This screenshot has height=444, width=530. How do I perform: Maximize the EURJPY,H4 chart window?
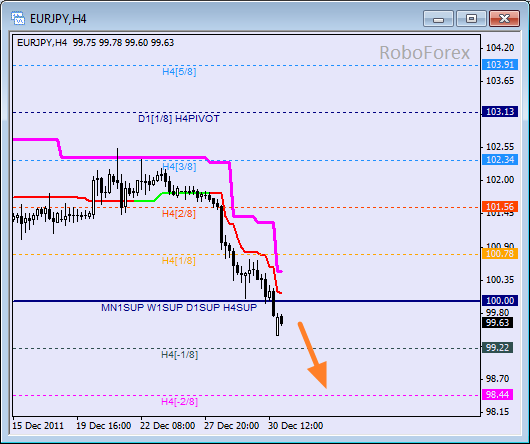pyautogui.click(x=471, y=18)
